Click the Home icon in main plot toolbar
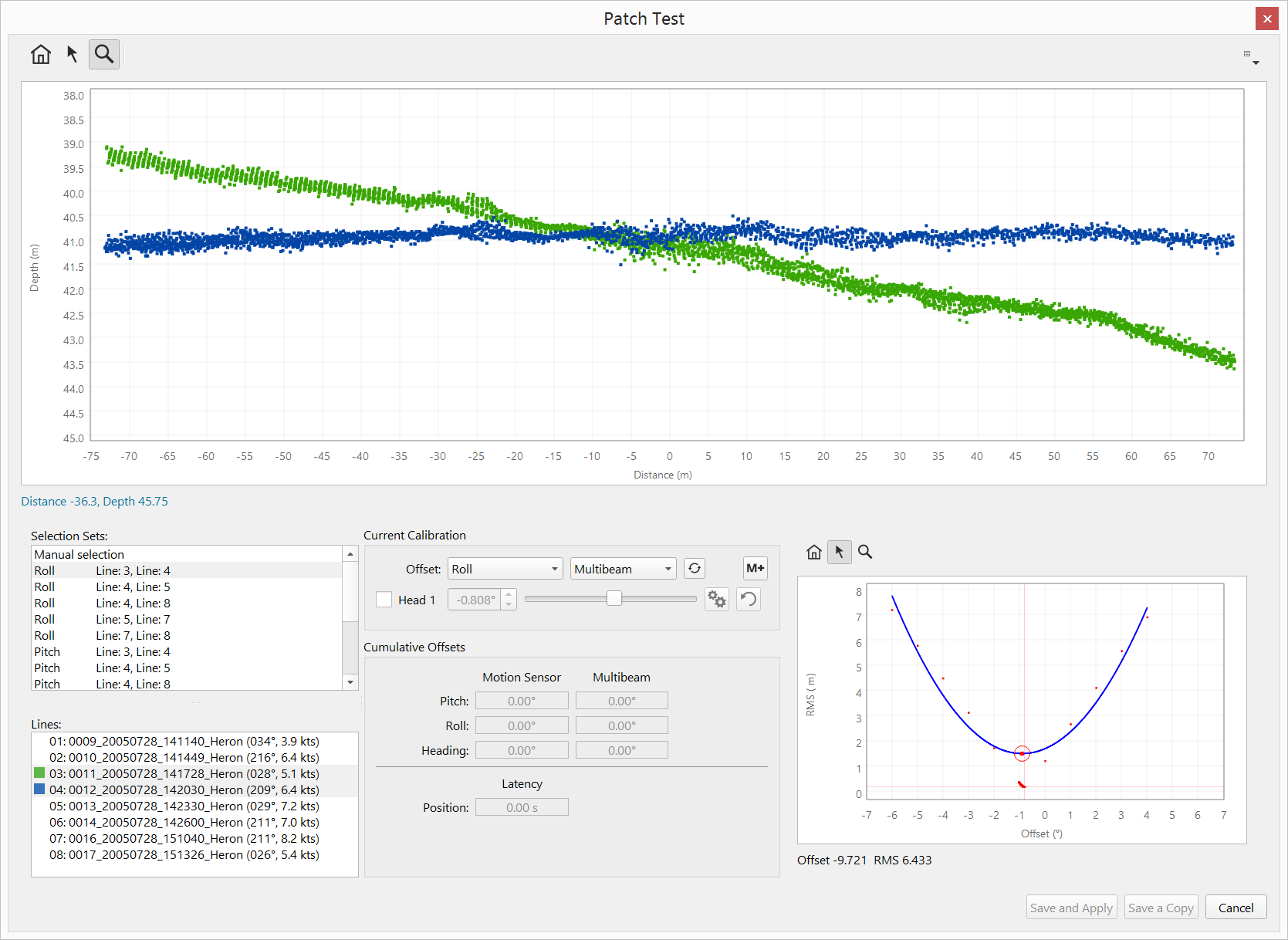1288x940 pixels. coord(41,54)
